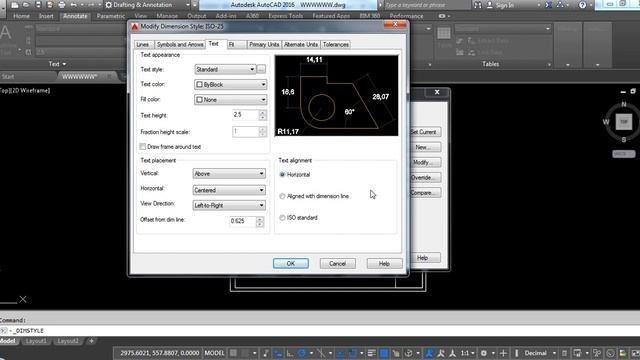Open the Text style dropdown
Viewport: 640px width, 360px height.
pos(225,69)
